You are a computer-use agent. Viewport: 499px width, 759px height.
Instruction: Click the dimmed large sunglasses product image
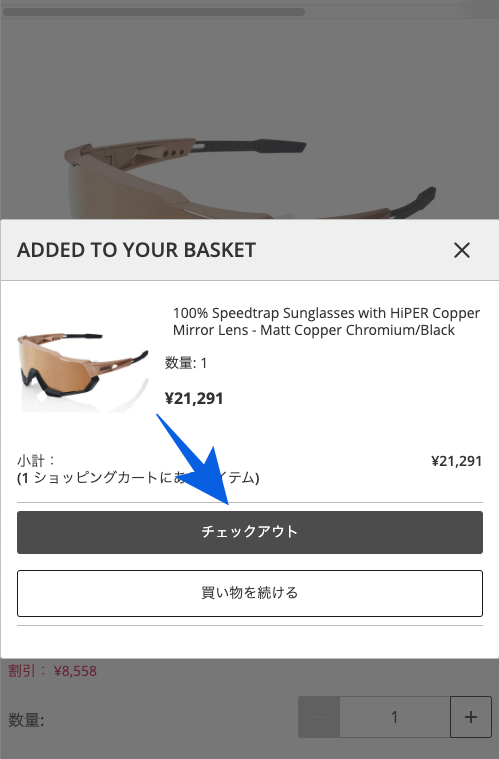(250, 177)
